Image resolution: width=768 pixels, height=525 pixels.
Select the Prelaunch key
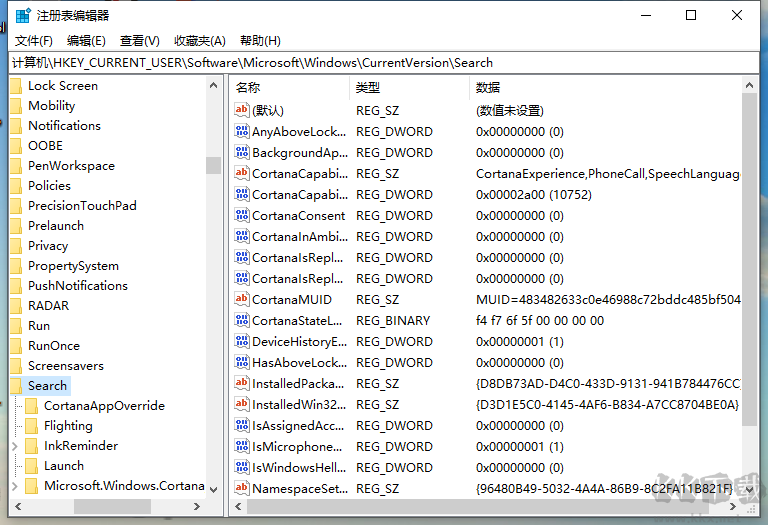point(56,226)
